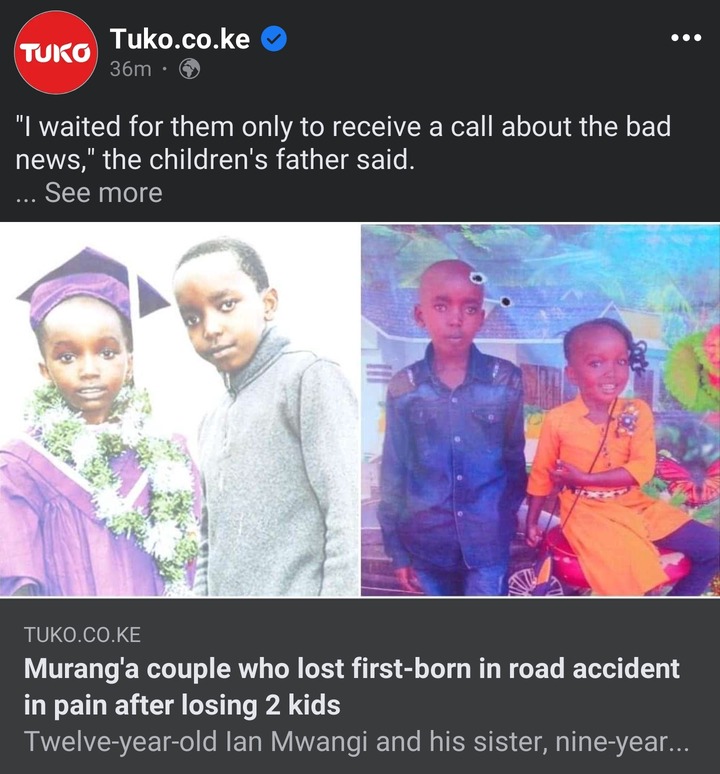Open the red Tuko profile picture
Image resolution: width=720 pixels, height=774 pixels.
56,52
